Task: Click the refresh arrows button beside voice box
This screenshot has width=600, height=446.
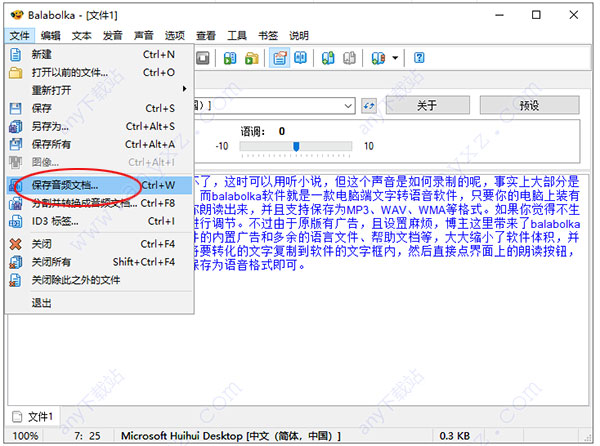Action: coord(369,106)
